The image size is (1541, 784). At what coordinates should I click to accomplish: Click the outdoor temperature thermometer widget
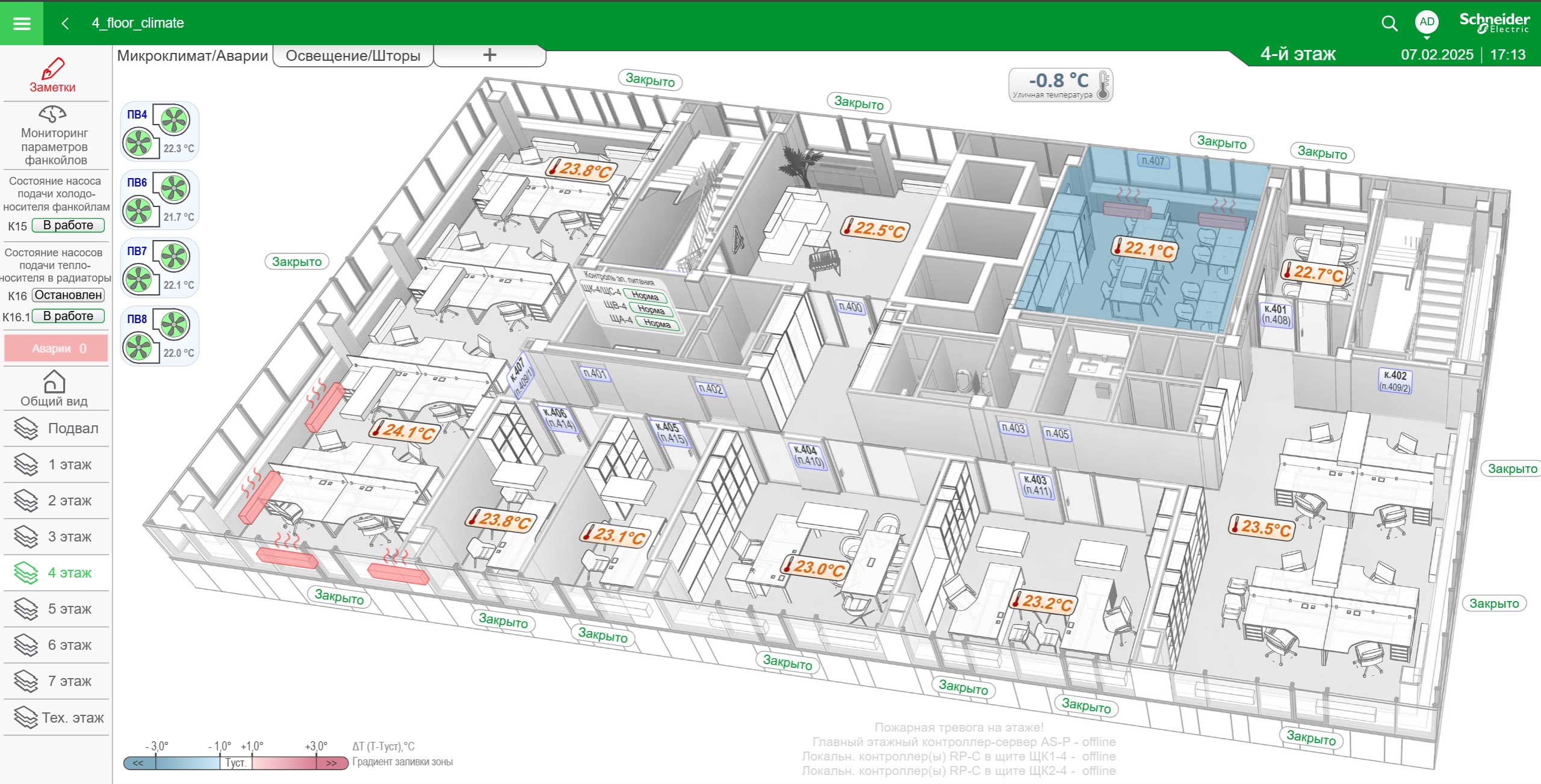(1060, 85)
